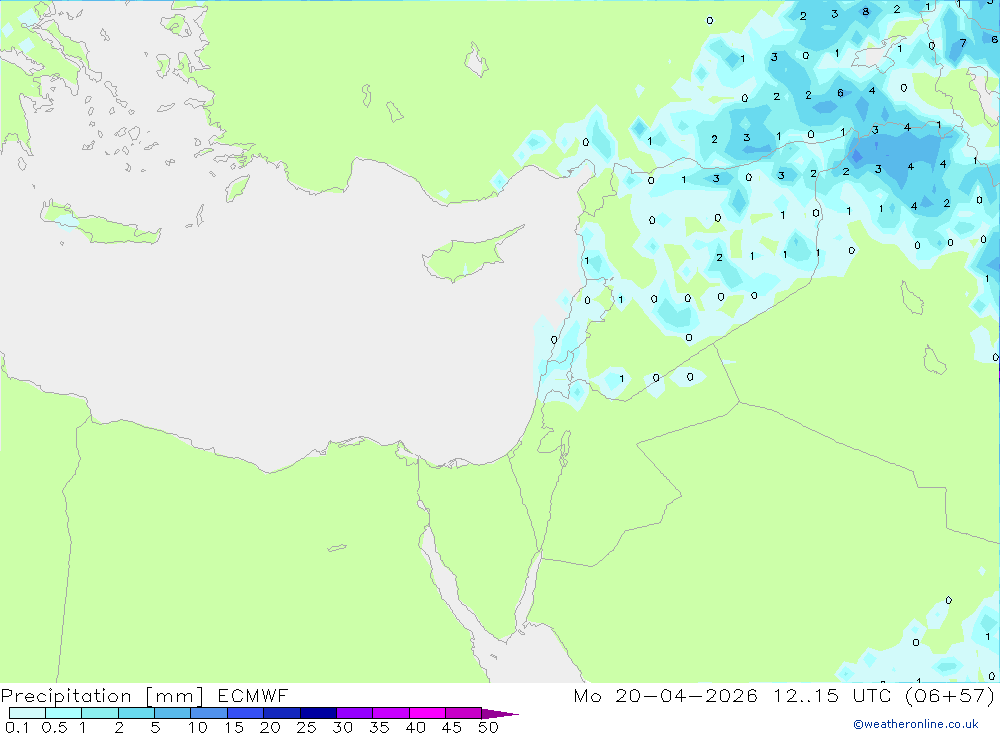Click the 0.1–0.5 mm lightest cyan legend swatch

point(27,713)
